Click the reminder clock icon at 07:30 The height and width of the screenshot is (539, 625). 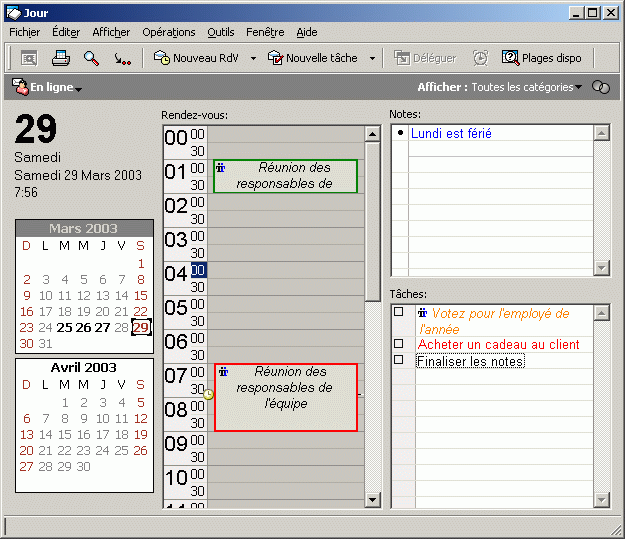pos(208,395)
